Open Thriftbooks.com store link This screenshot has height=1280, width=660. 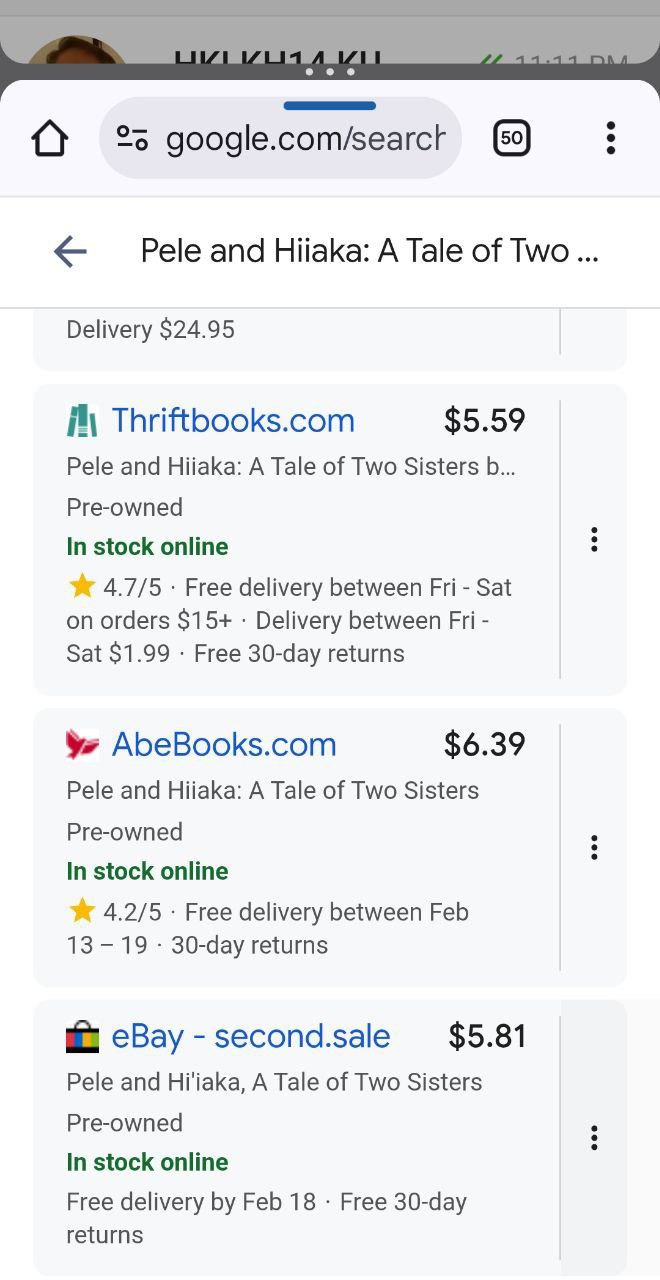pyautogui.click(x=233, y=421)
